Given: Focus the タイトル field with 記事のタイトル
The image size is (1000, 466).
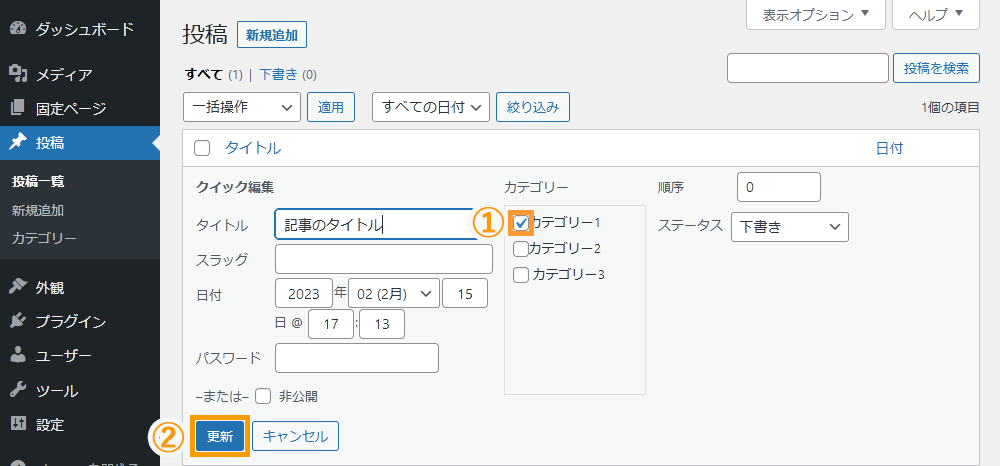Looking at the screenshot, I should tap(376, 224).
